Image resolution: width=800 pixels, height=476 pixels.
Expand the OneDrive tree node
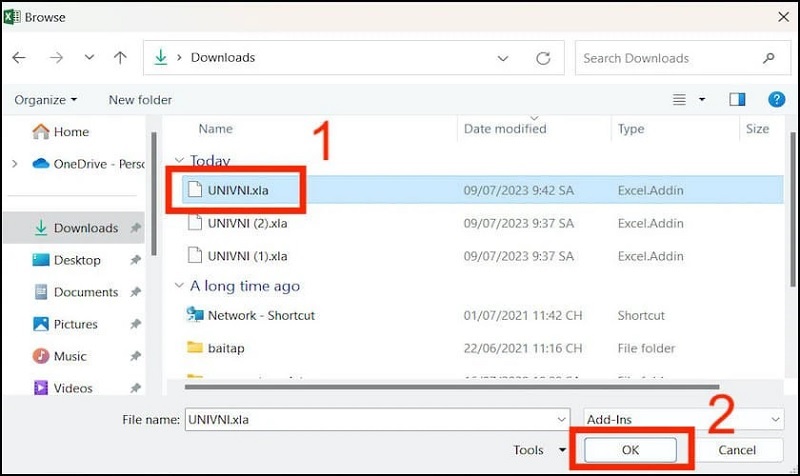click(x=14, y=164)
